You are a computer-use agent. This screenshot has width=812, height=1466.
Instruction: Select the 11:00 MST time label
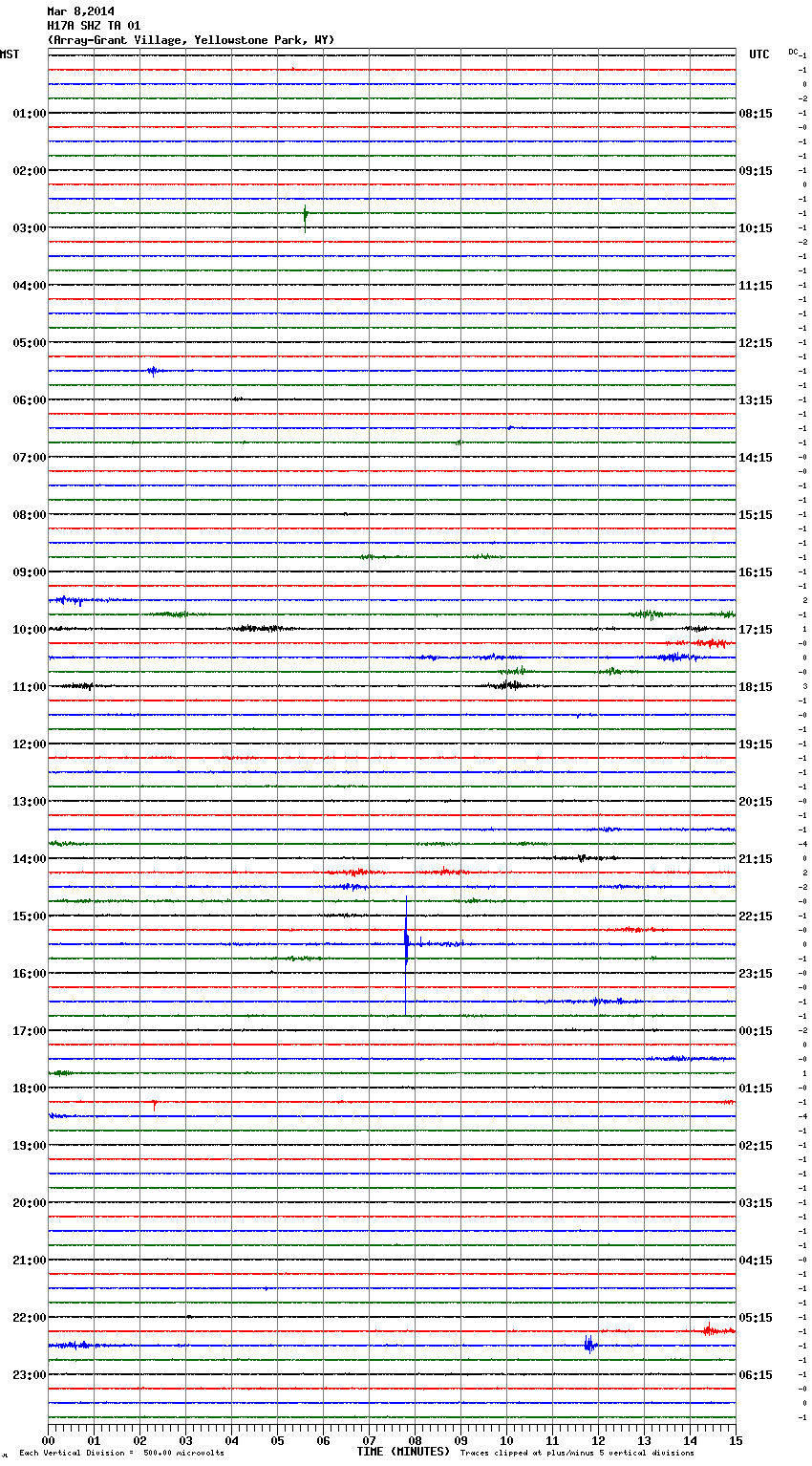click(30, 687)
